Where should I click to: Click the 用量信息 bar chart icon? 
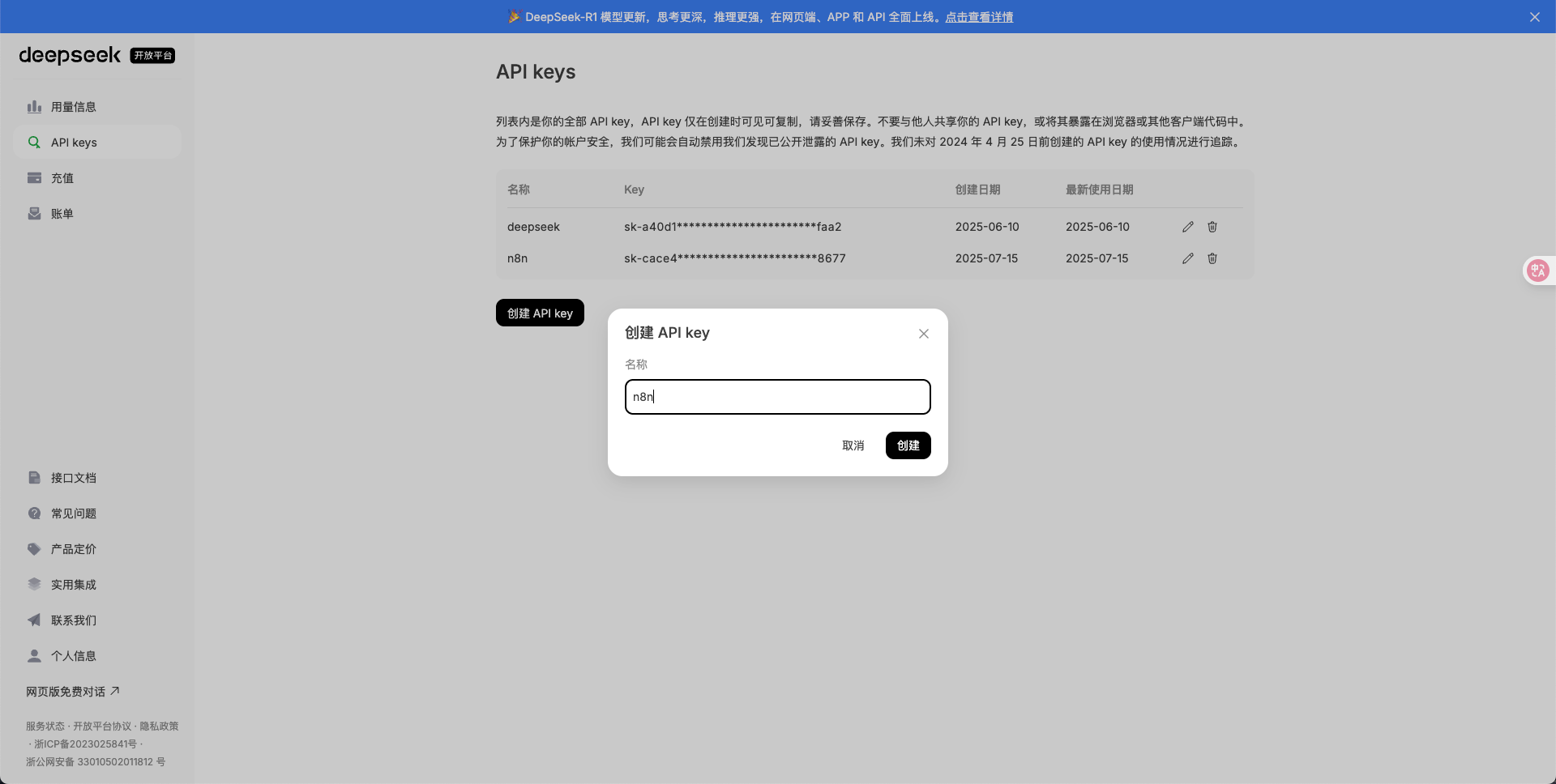click(x=34, y=107)
